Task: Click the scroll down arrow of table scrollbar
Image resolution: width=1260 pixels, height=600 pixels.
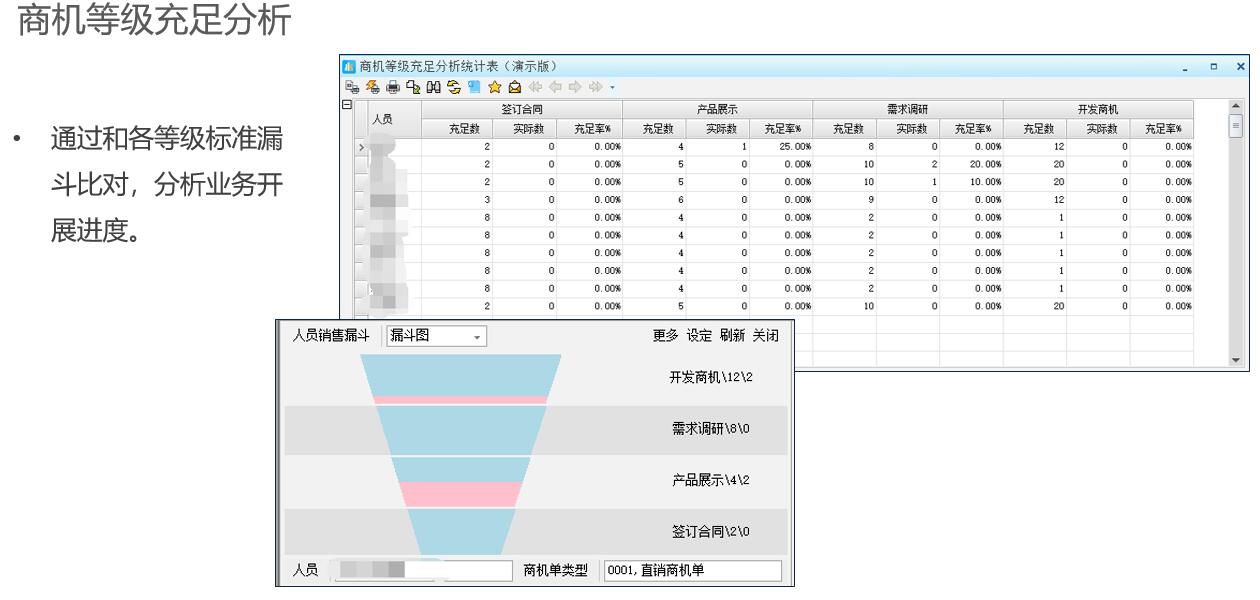Action: coord(1235,360)
